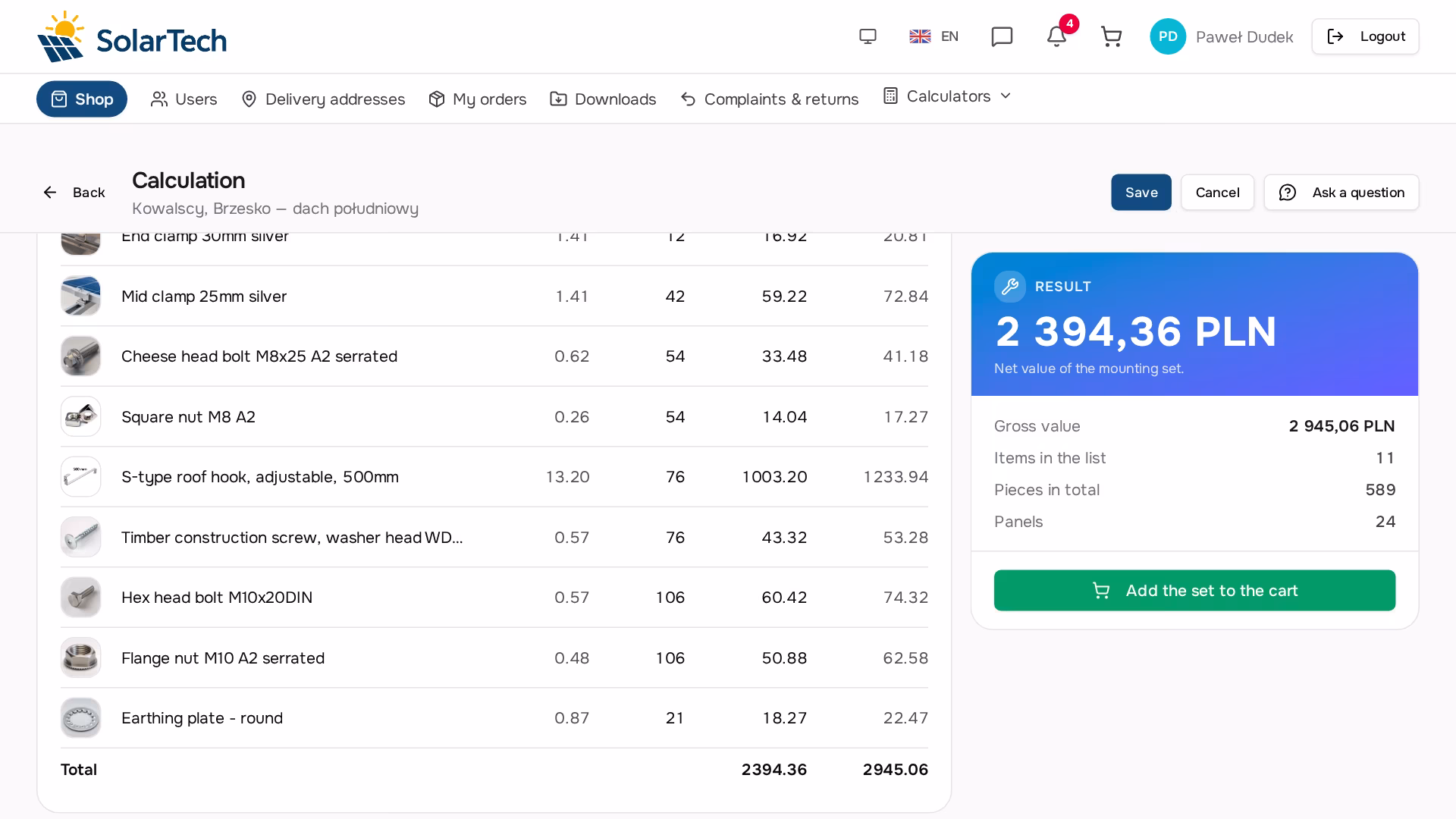Open Flange nut M10 thumbnail
This screenshot has width=1456, height=819.
pos(80,657)
